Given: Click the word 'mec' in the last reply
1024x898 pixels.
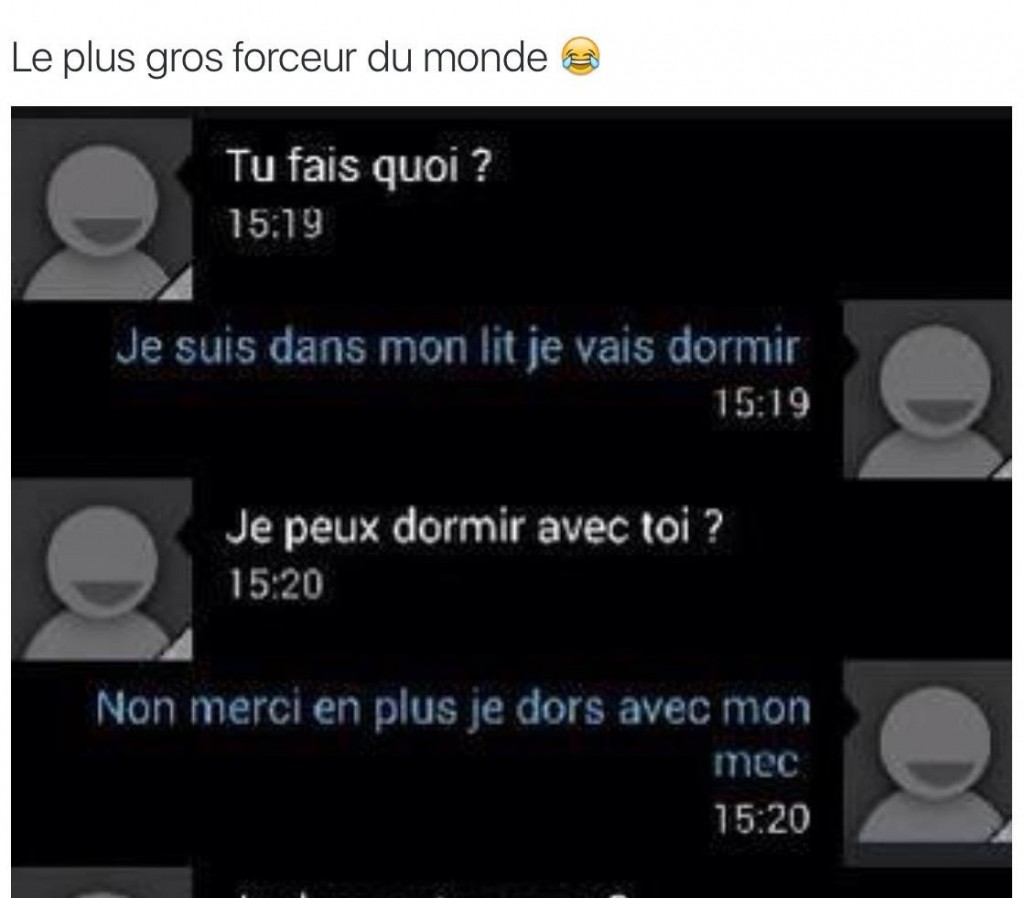Looking at the screenshot, I should (756, 763).
